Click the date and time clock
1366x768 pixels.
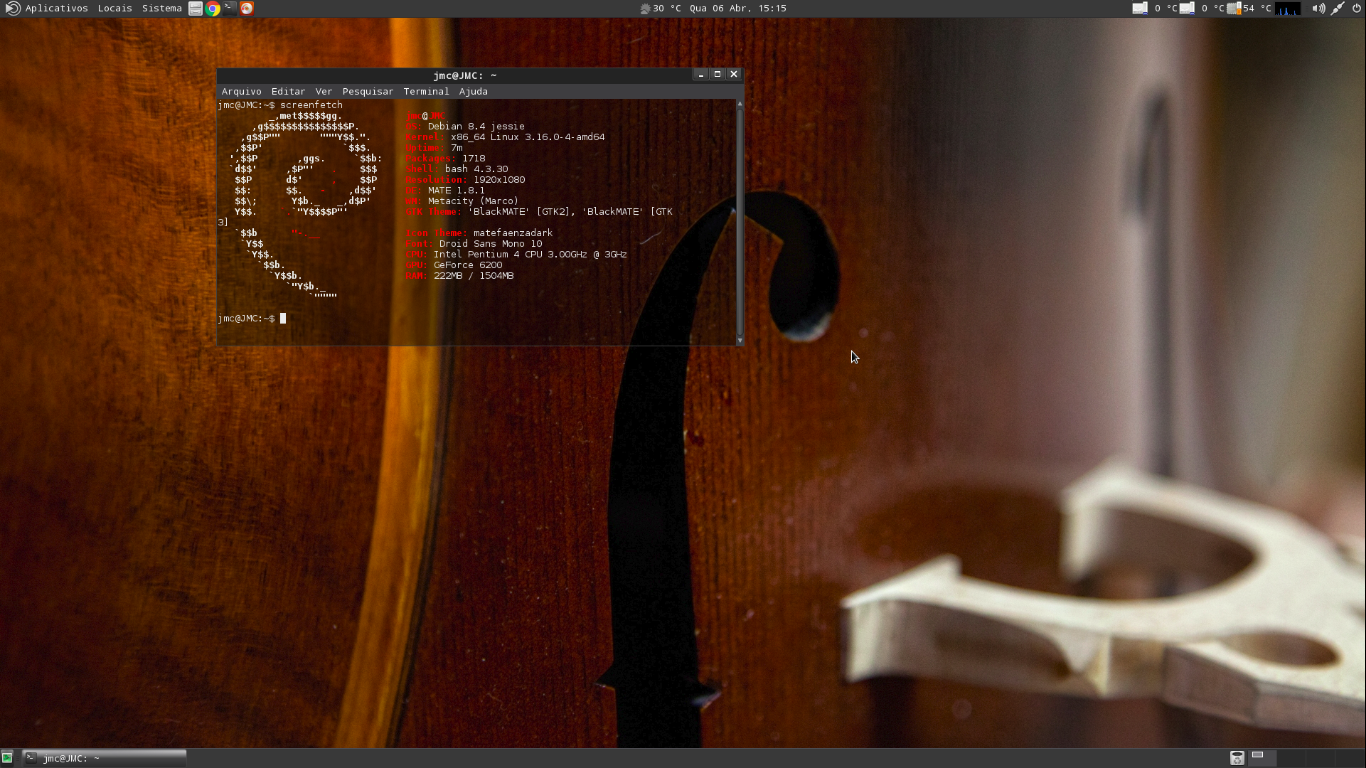[737, 8]
